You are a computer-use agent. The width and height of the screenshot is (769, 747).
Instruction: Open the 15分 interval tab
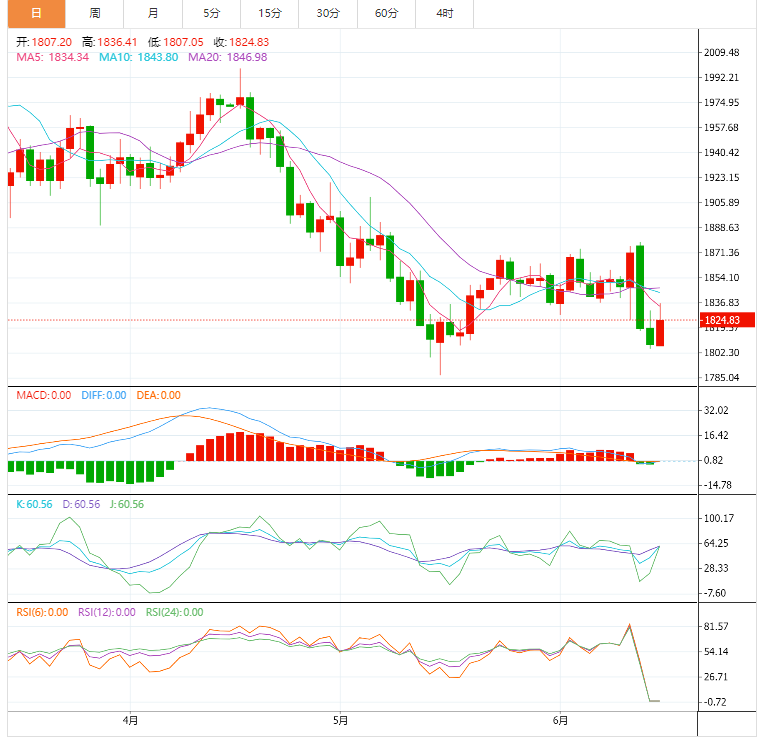270,14
